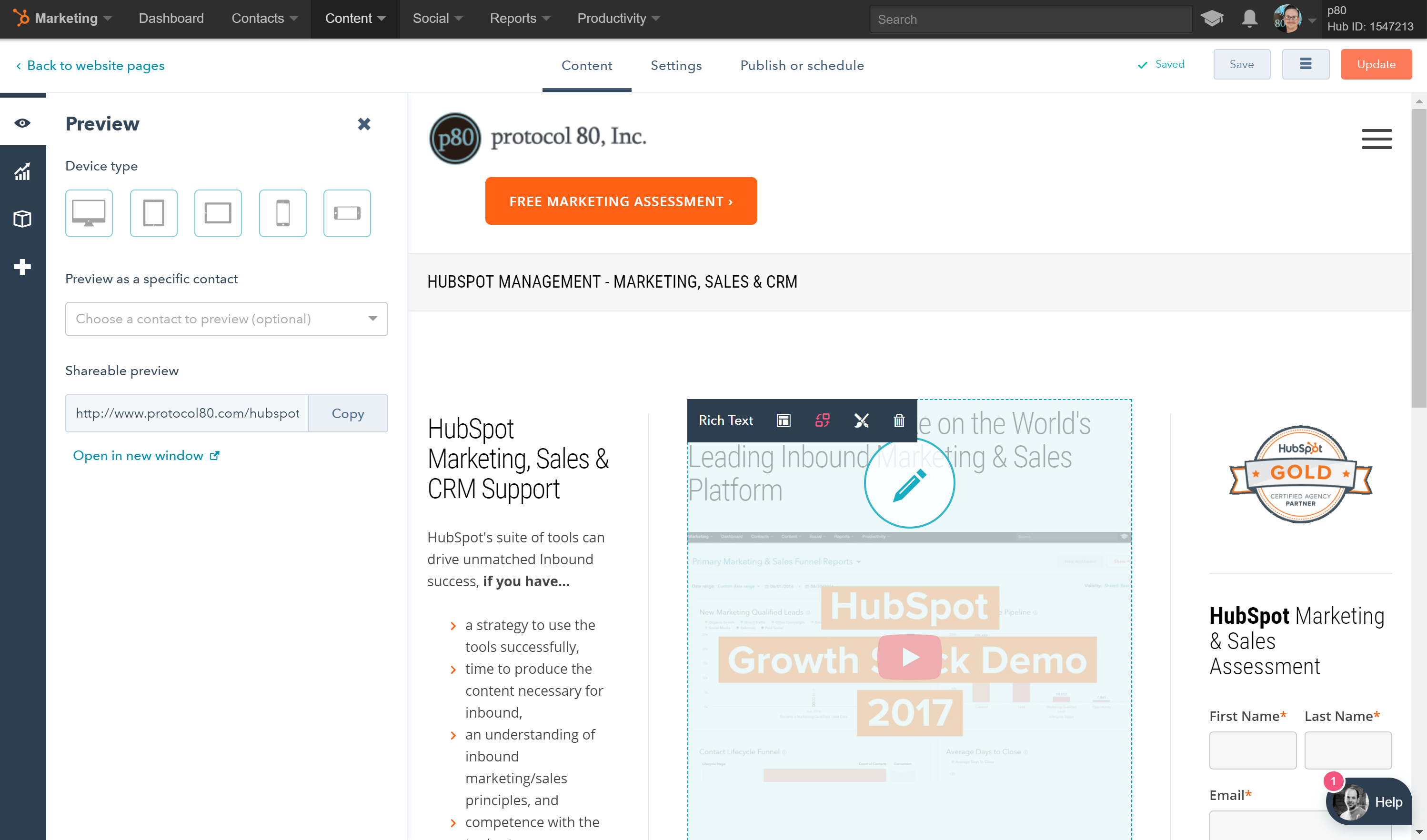Select the portrait mobile phone preview

point(282,213)
